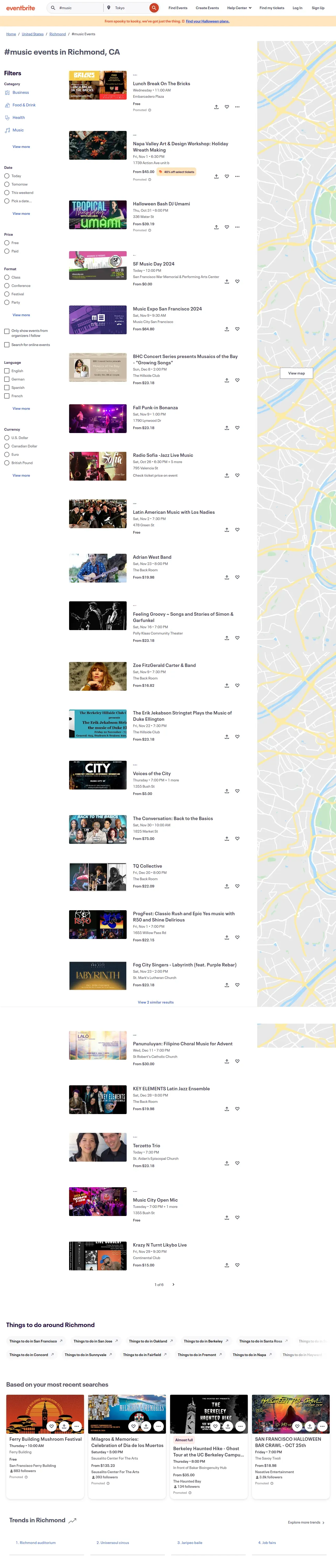Screen dimensions: 336x1568
Task: Open more options for Lunch Break On The Bricks
Action: [237, 107]
